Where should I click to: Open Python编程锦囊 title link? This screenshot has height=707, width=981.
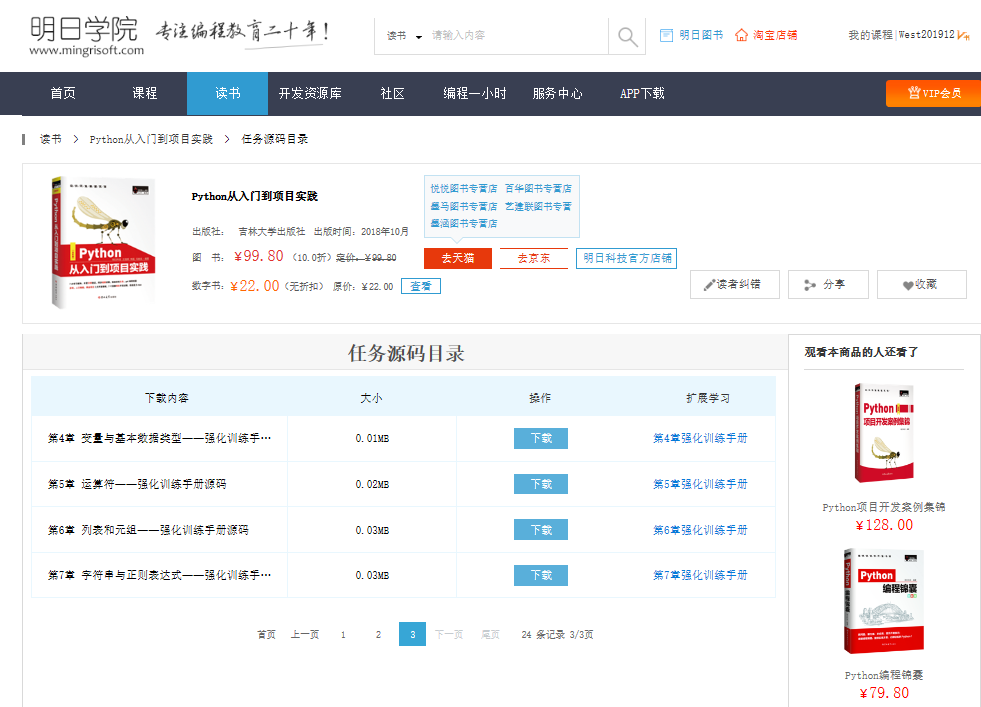tap(883, 675)
